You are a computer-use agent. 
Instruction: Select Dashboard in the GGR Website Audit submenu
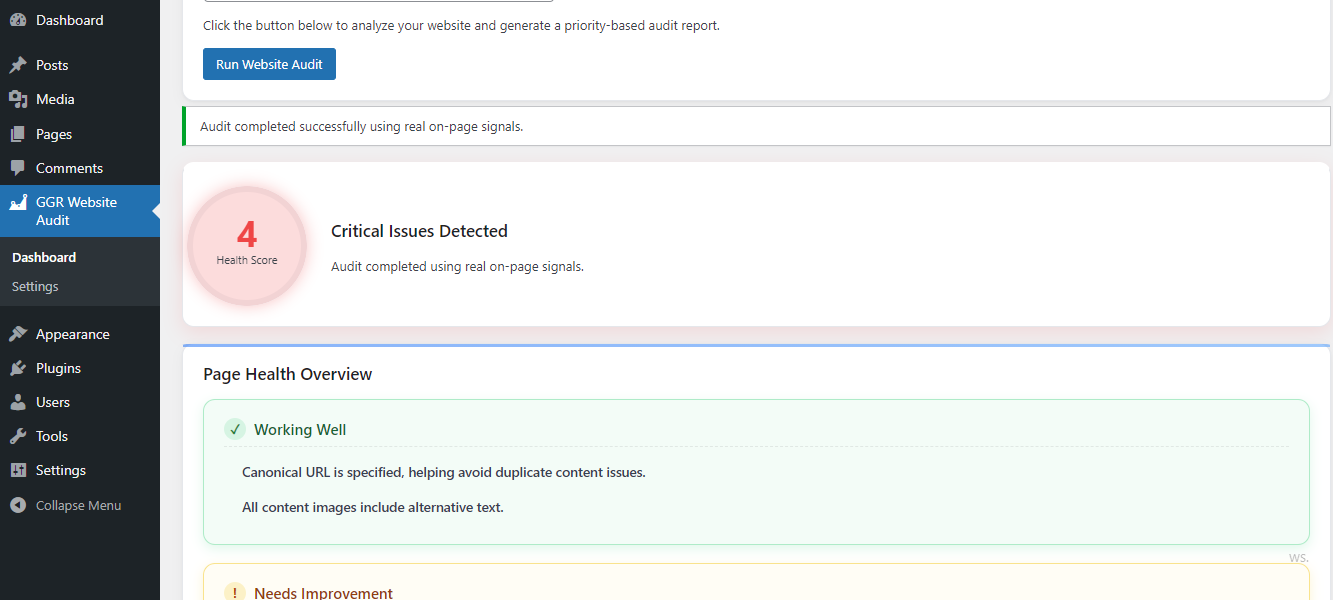tap(43, 257)
